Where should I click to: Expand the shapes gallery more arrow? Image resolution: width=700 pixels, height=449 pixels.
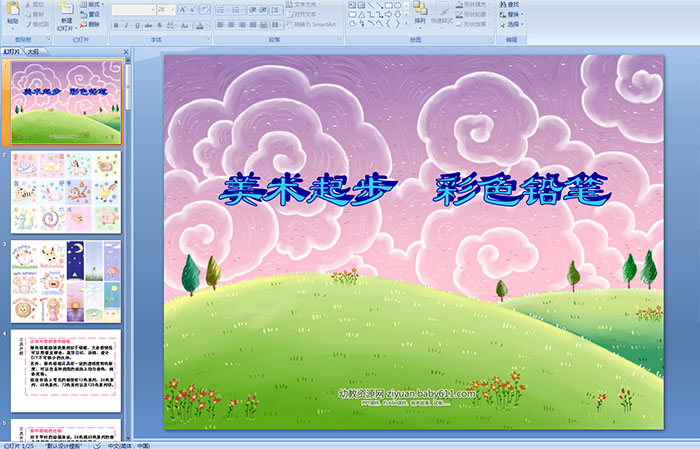(x=406, y=24)
